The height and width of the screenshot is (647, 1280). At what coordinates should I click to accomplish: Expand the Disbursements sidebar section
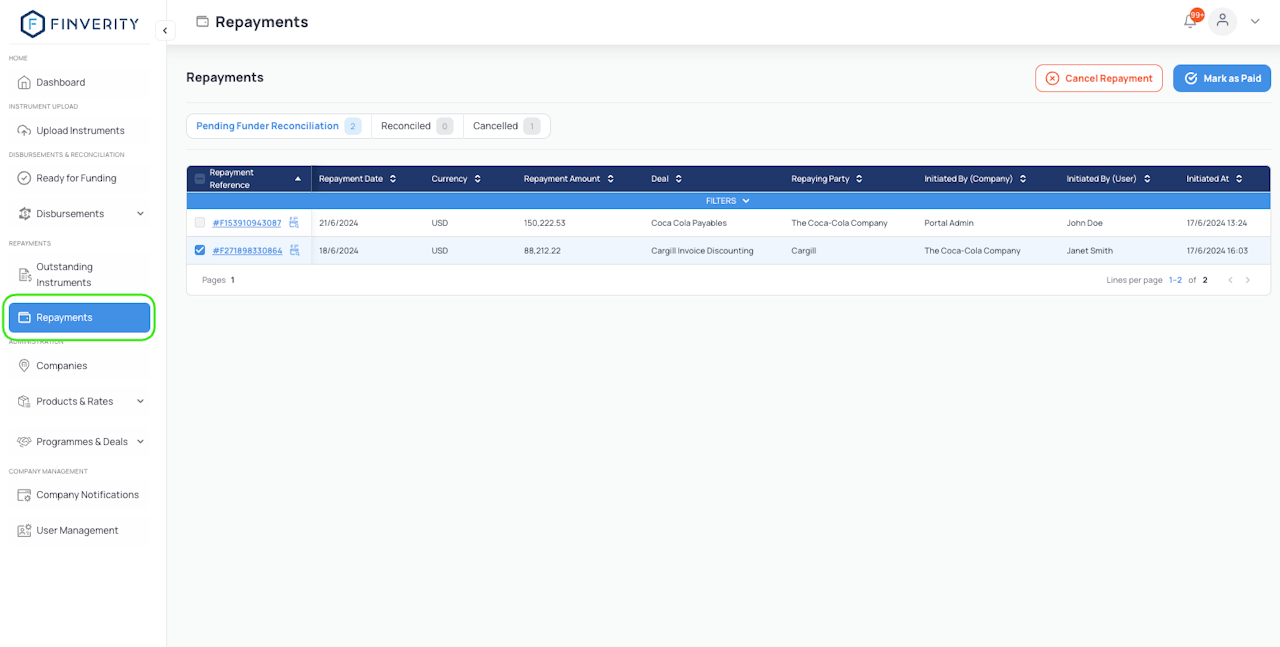(140, 214)
